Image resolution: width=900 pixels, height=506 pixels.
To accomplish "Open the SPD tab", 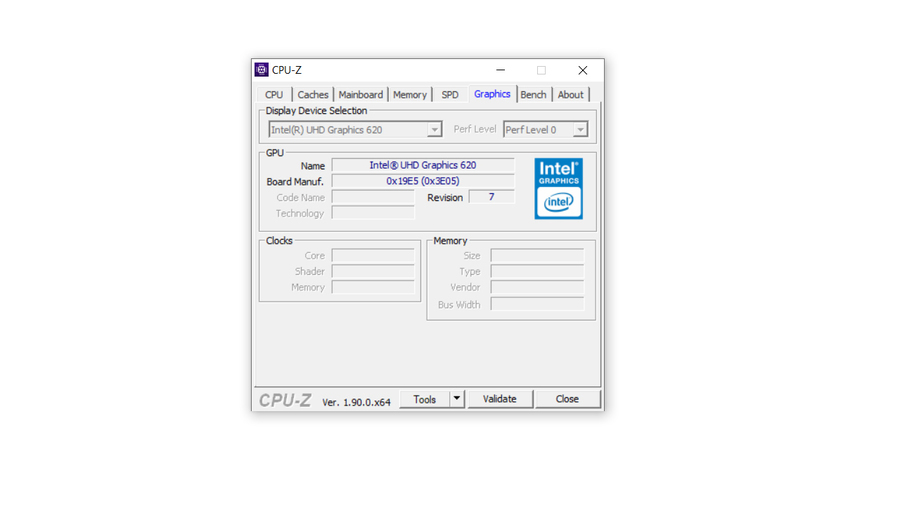I will (x=450, y=95).
